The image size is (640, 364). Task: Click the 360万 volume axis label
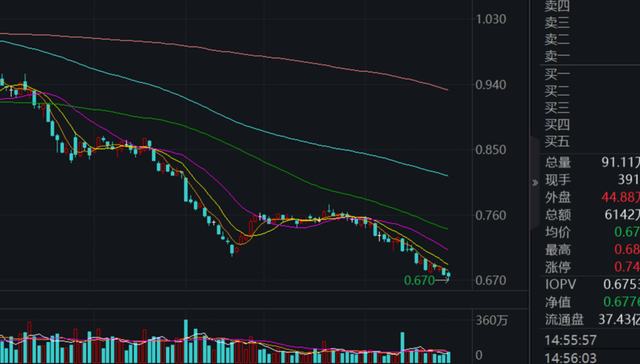coord(492,320)
